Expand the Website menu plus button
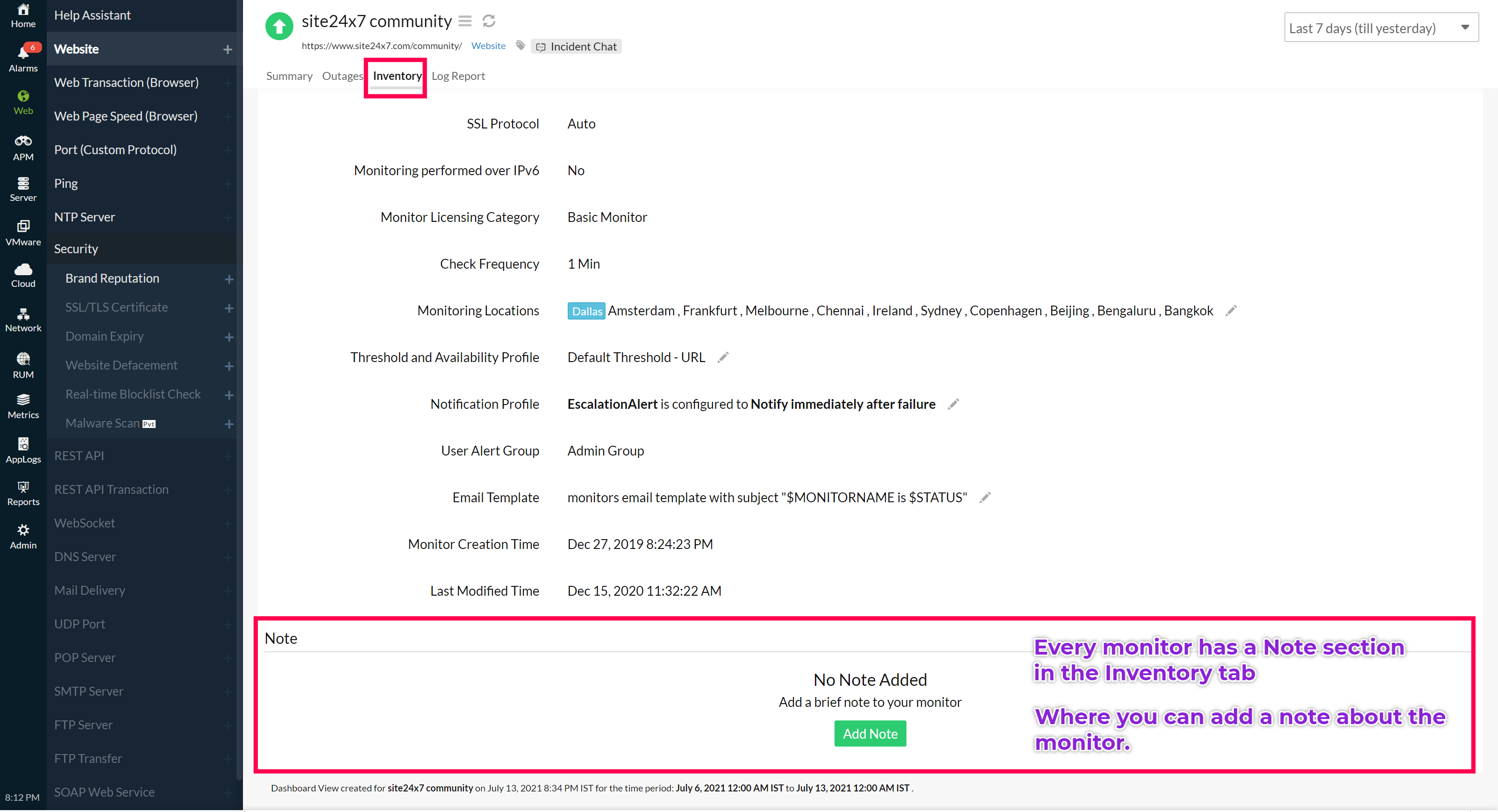This screenshot has height=812, width=1498. [x=228, y=50]
